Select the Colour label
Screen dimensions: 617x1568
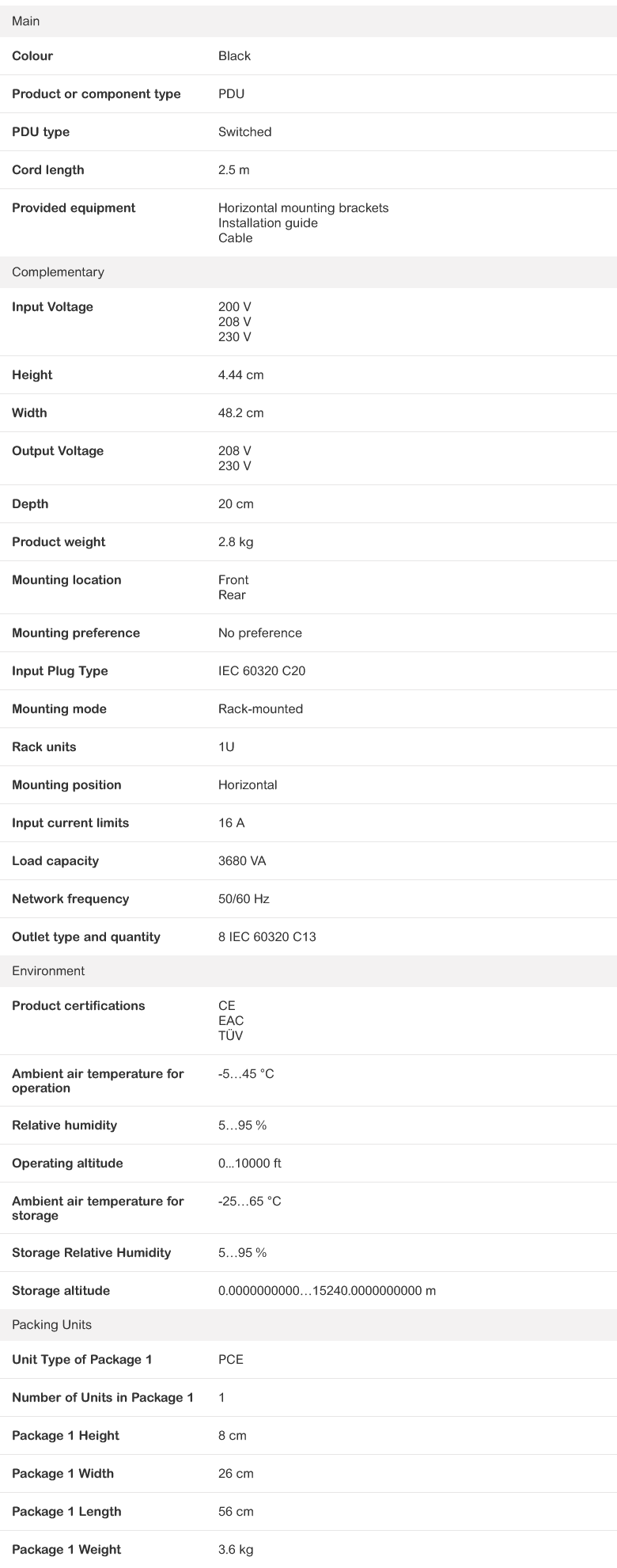click(32, 56)
